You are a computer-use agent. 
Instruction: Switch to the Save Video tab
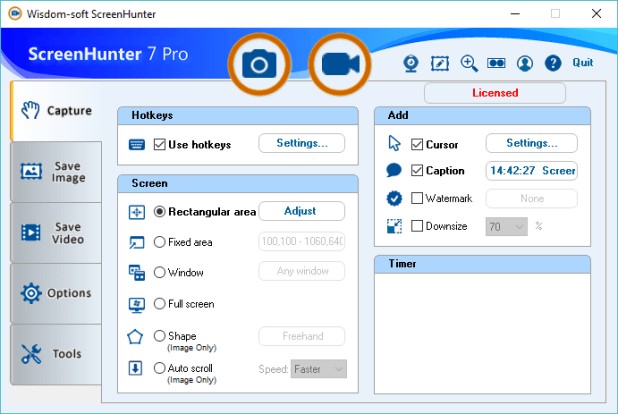tap(56, 233)
